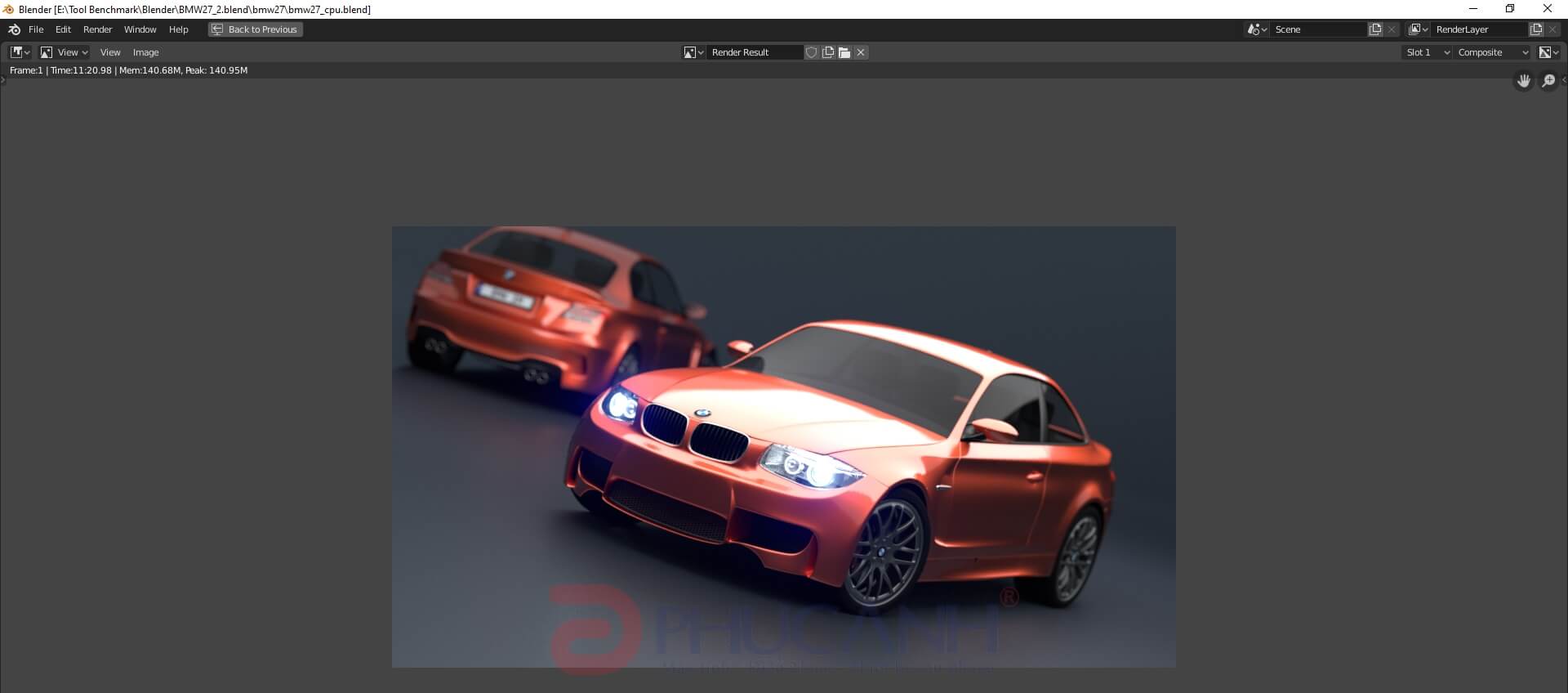Open the Blender logo app menu

point(14,29)
